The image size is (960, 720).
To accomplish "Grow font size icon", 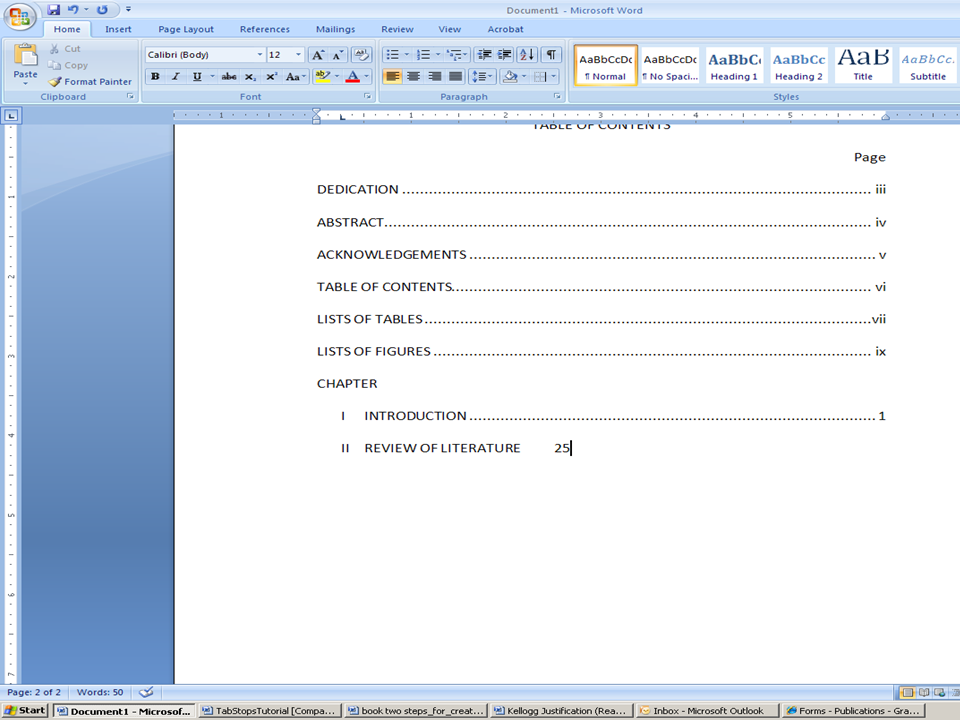I will [x=317, y=55].
